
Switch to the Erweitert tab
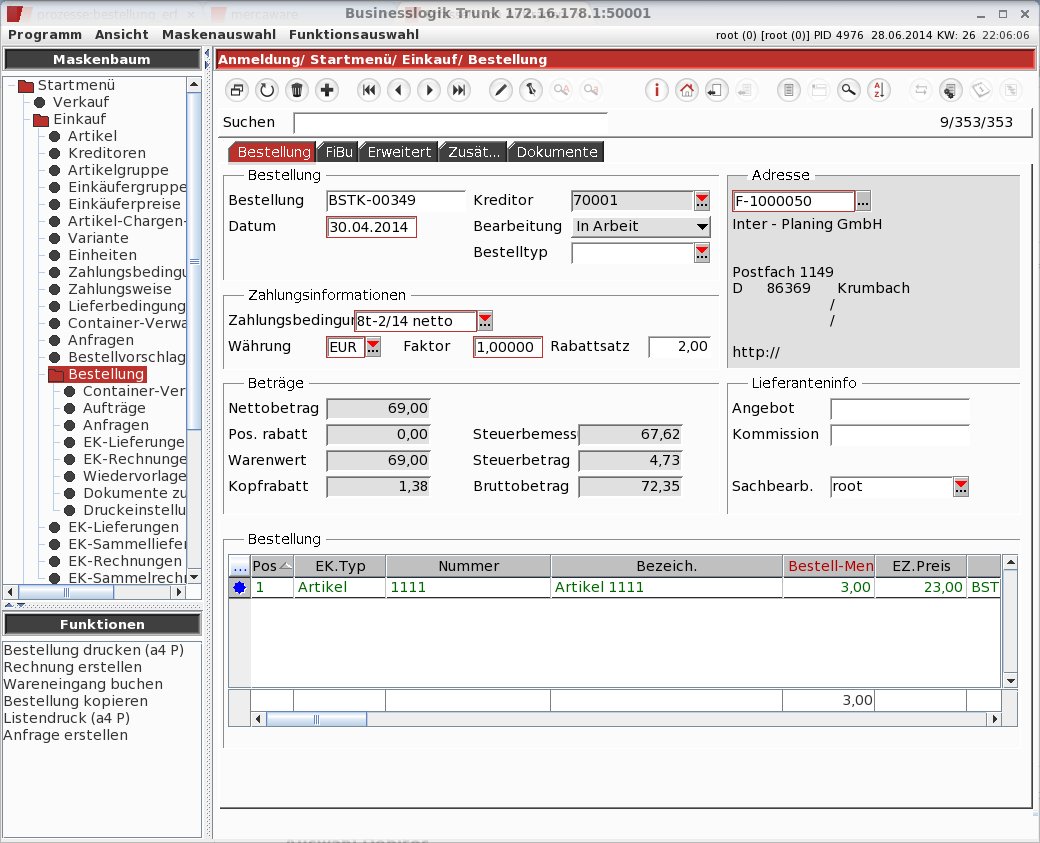tap(399, 152)
